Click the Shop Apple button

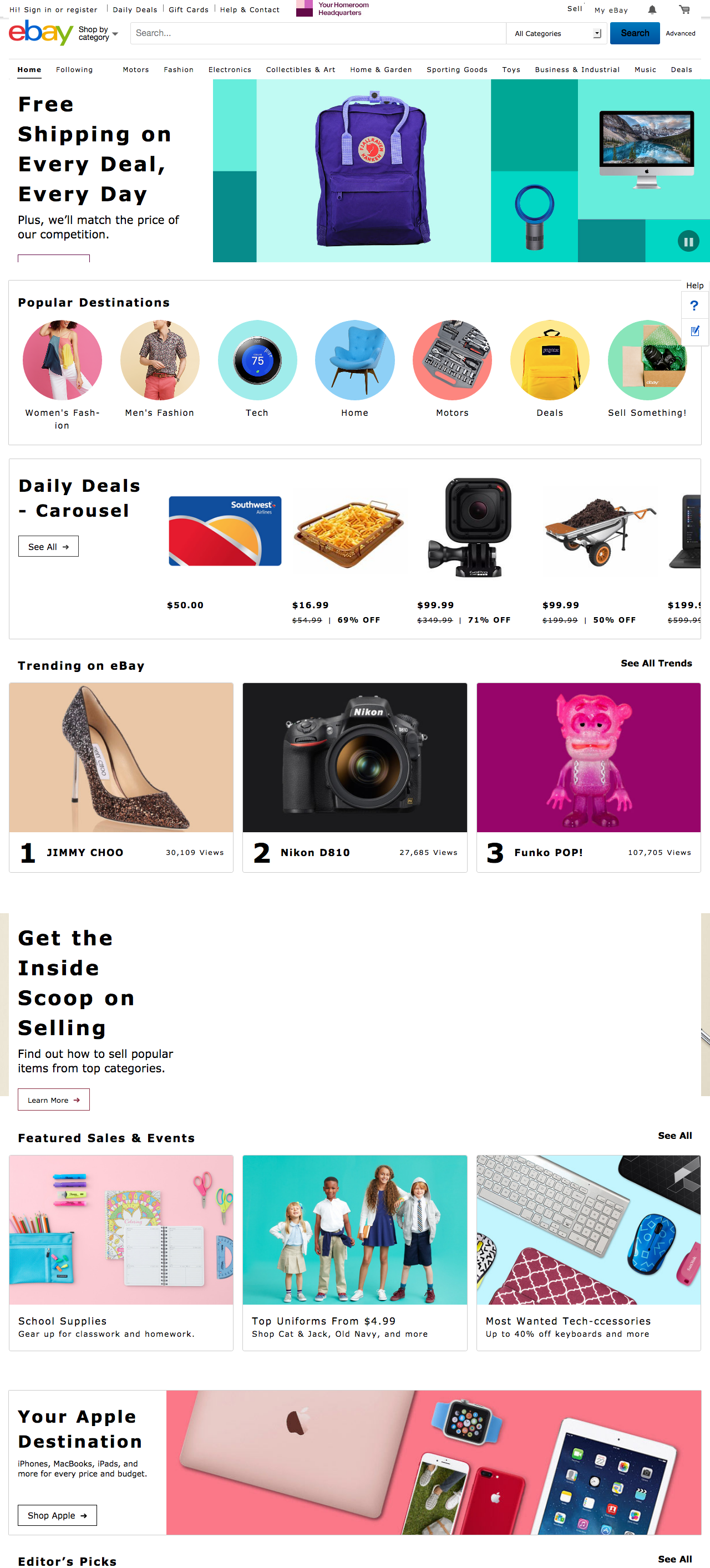(57, 1515)
